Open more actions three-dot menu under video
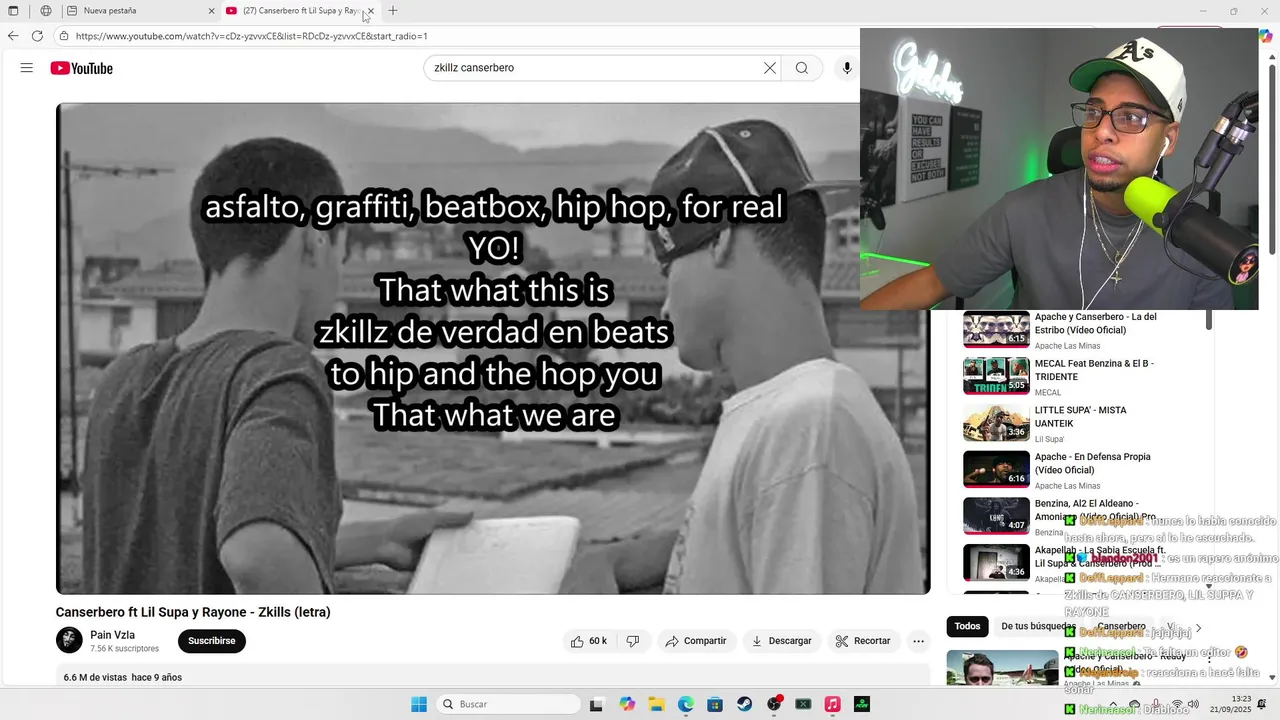 click(x=918, y=641)
